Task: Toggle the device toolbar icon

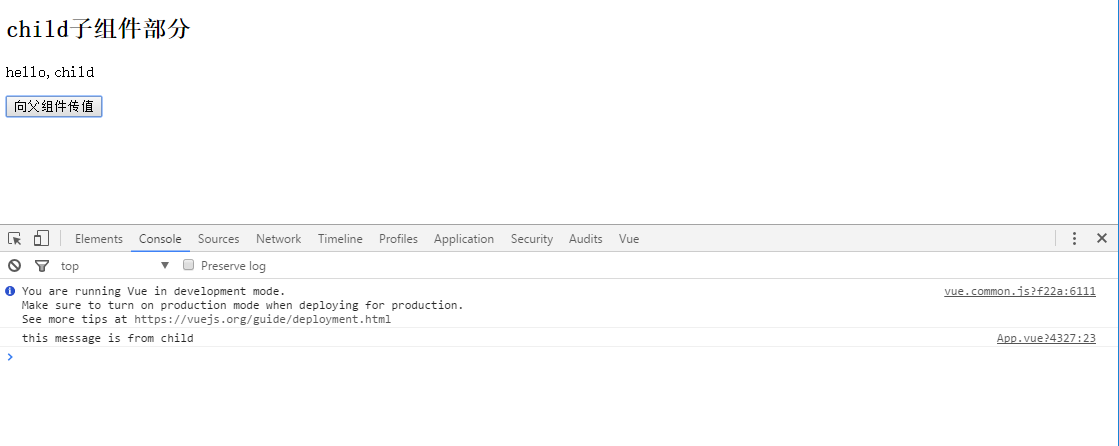Action: (x=41, y=239)
